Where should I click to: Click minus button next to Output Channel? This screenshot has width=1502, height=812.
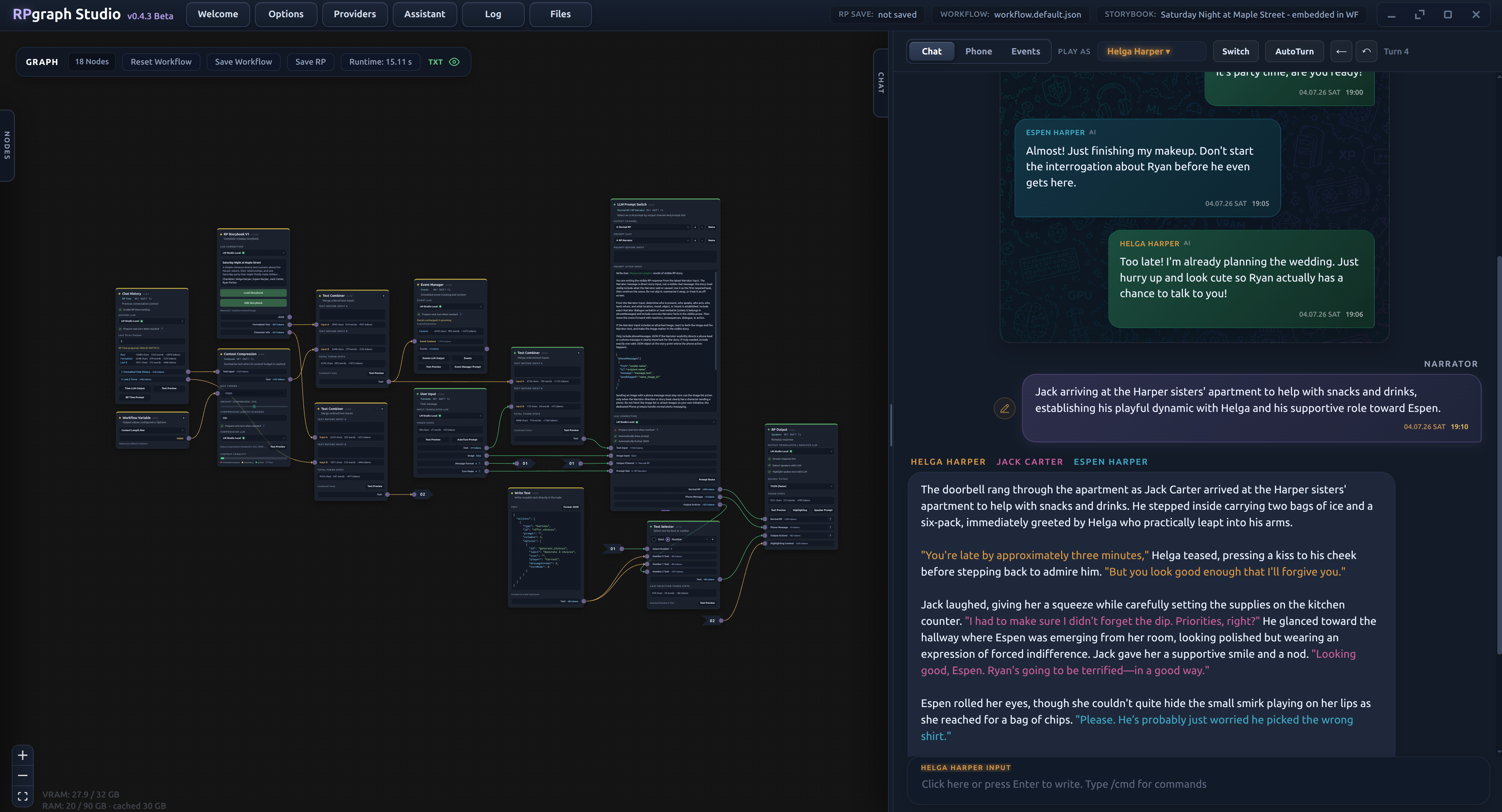[701, 227]
